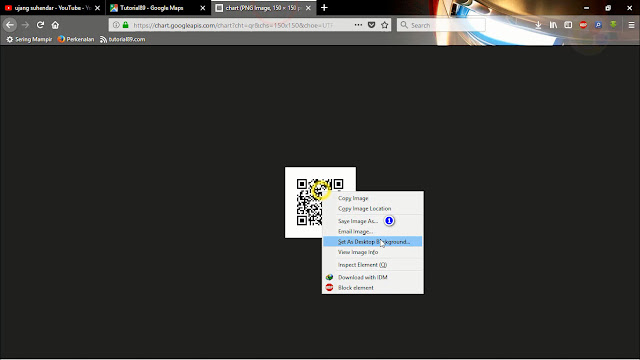Open the Adblock Plus toolbar icon
This screenshot has width=640, height=360.
click(583, 25)
